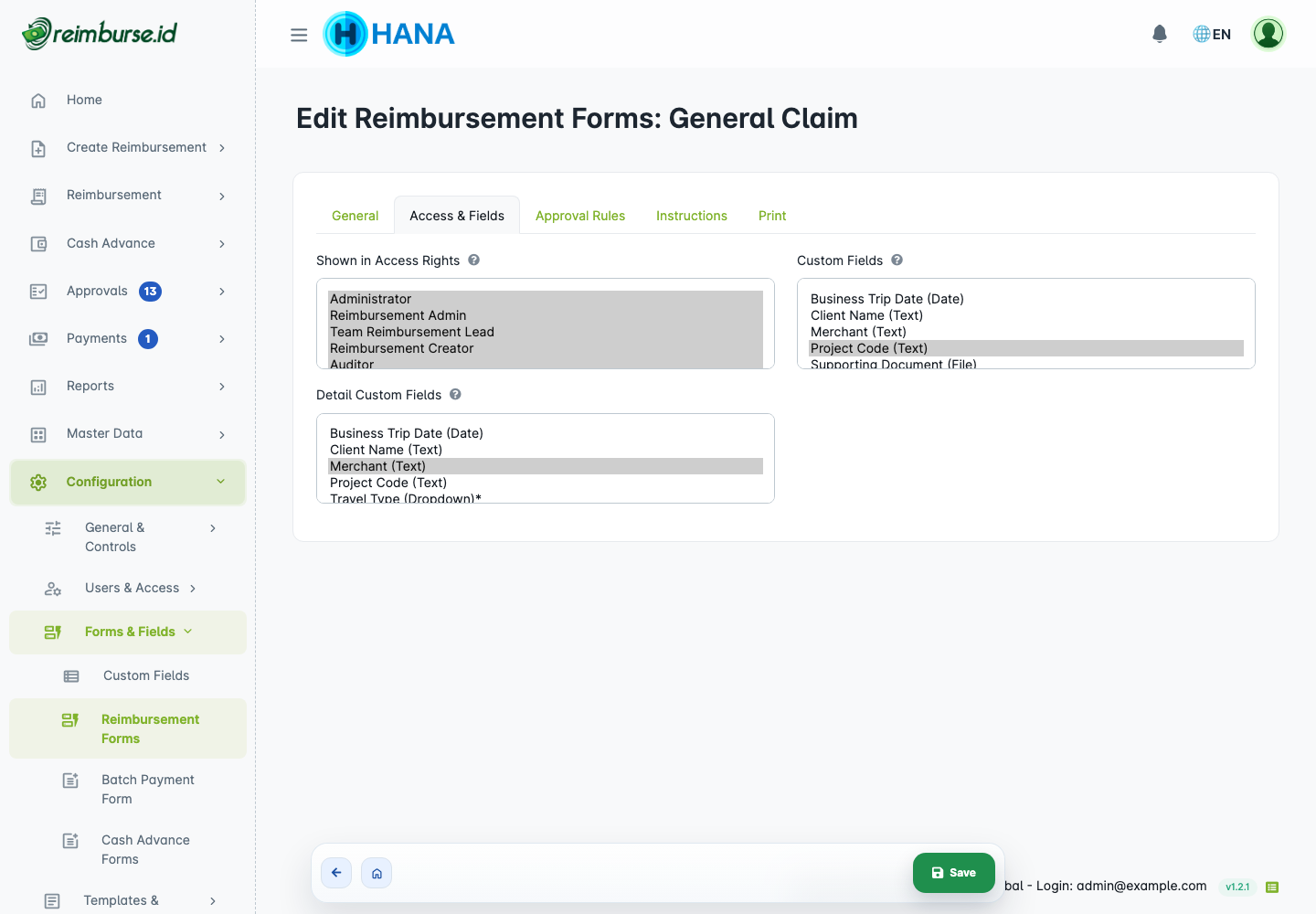This screenshot has width=1316, height=914.
Task: Collapse the Configuration section
Action: point(220,482)
